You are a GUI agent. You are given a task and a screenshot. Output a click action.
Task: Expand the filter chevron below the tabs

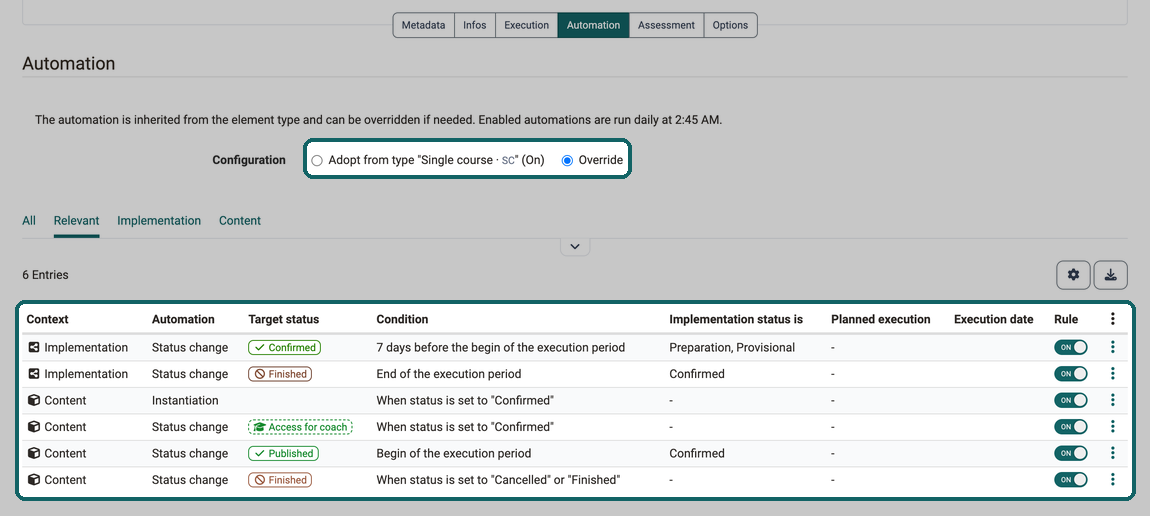[575, 247]
